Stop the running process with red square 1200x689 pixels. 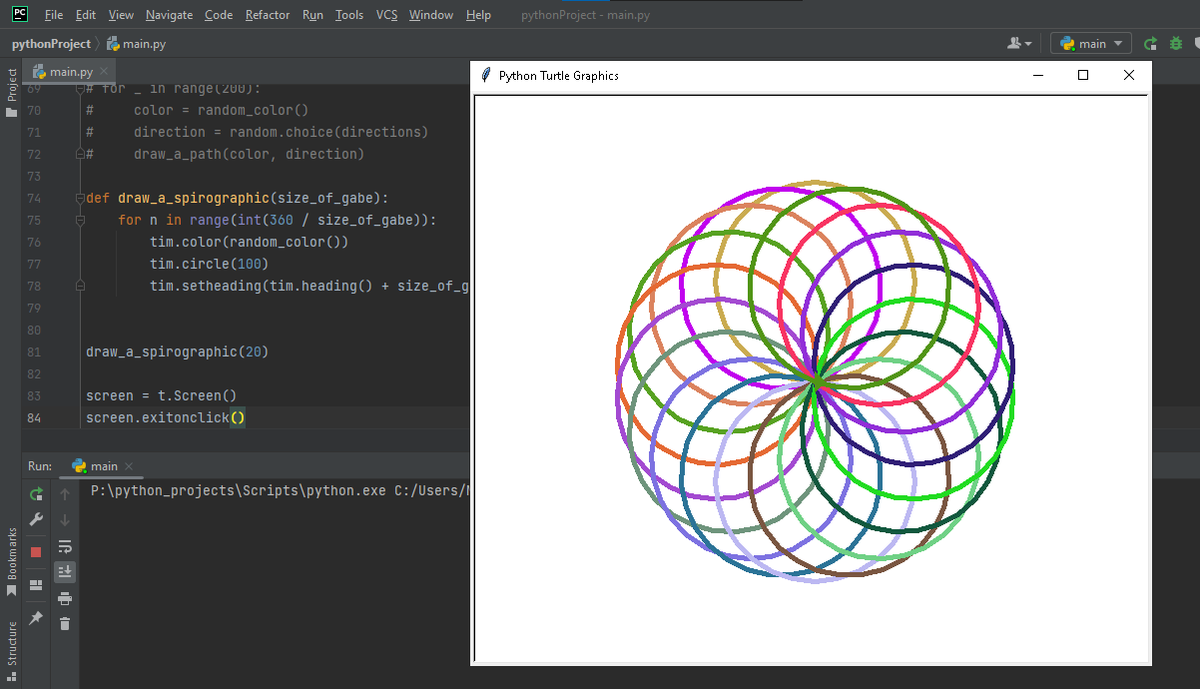(x=36, y=552)
